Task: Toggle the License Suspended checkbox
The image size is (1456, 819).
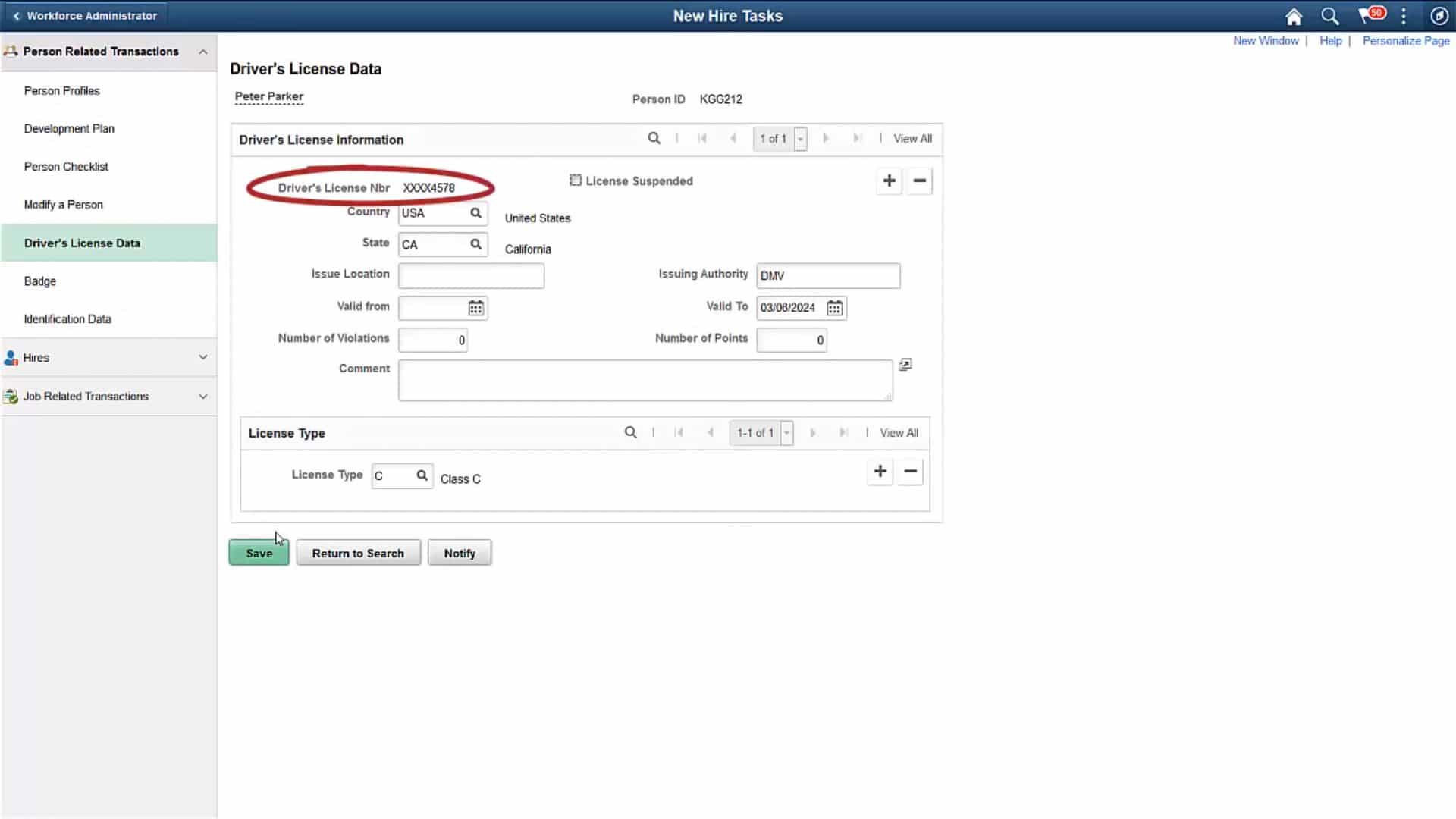Action: click(x=576, y=180)
